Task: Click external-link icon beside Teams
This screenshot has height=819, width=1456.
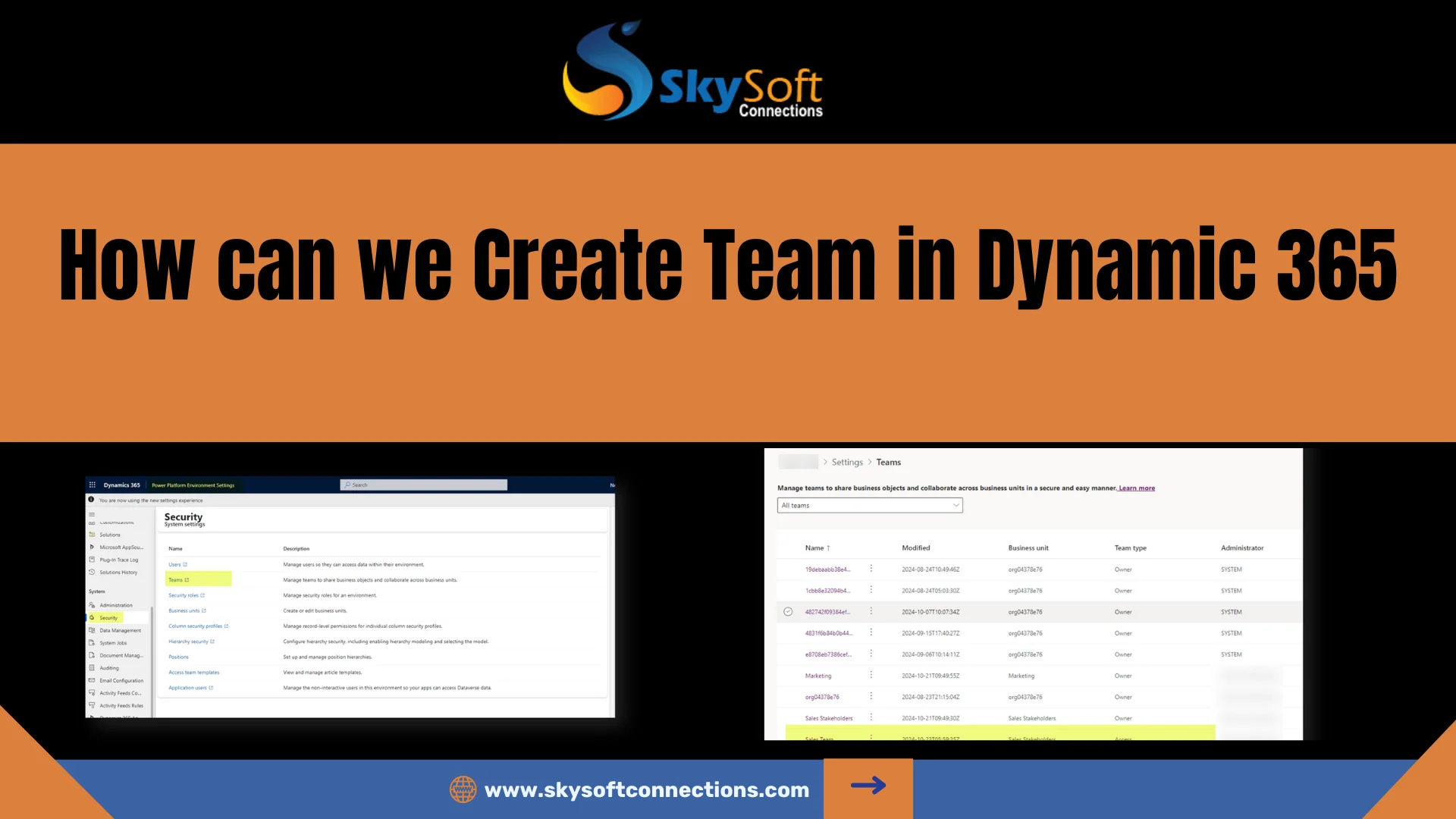Action: pyautogui.click(x=187, y=580)
